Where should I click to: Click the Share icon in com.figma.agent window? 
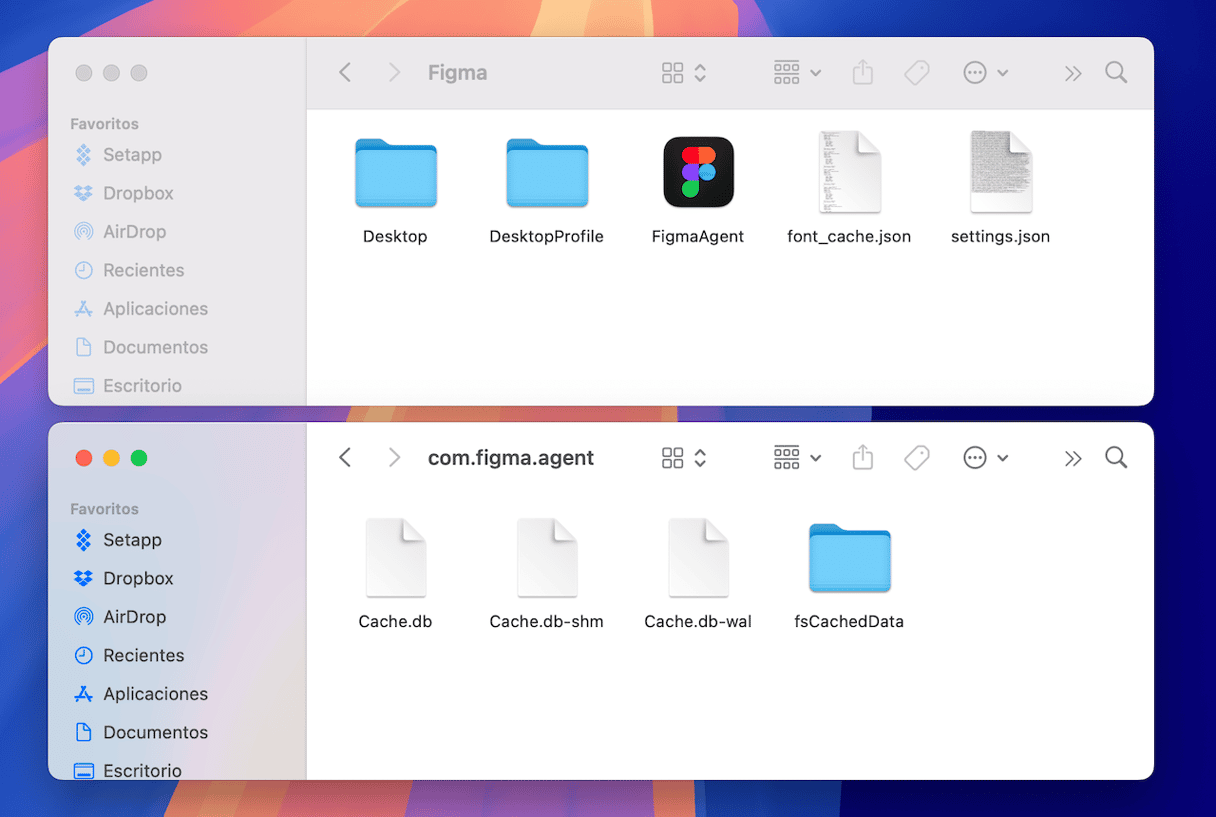[x=863, y=458]
